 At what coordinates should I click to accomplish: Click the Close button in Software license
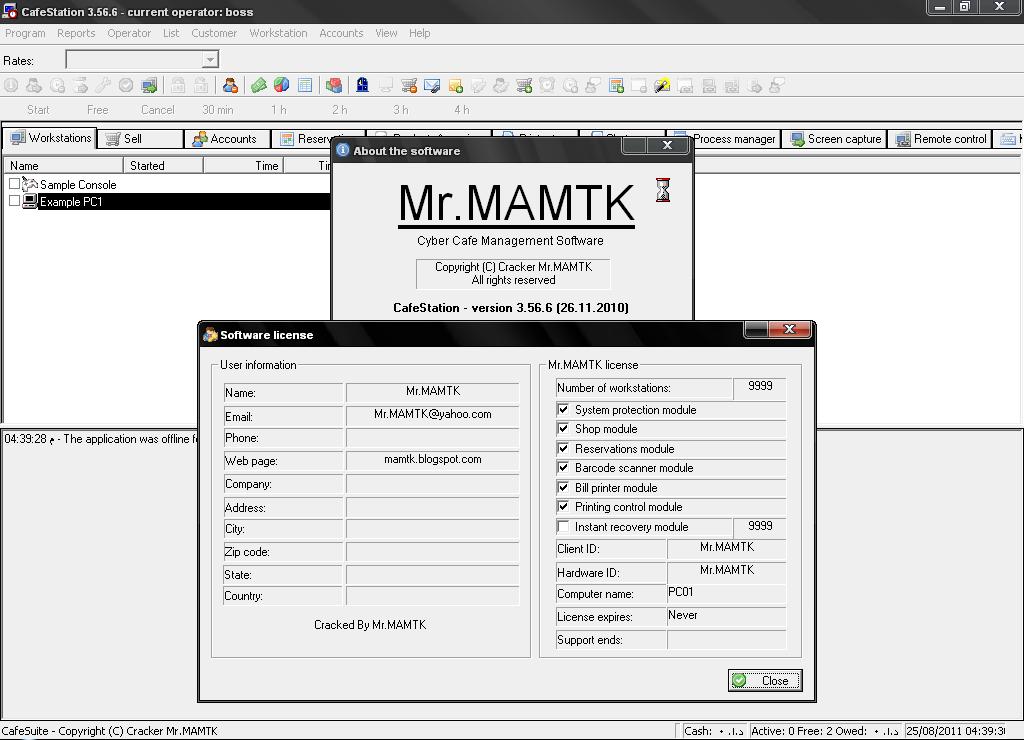pyautogui.click(x=764, y=680)
